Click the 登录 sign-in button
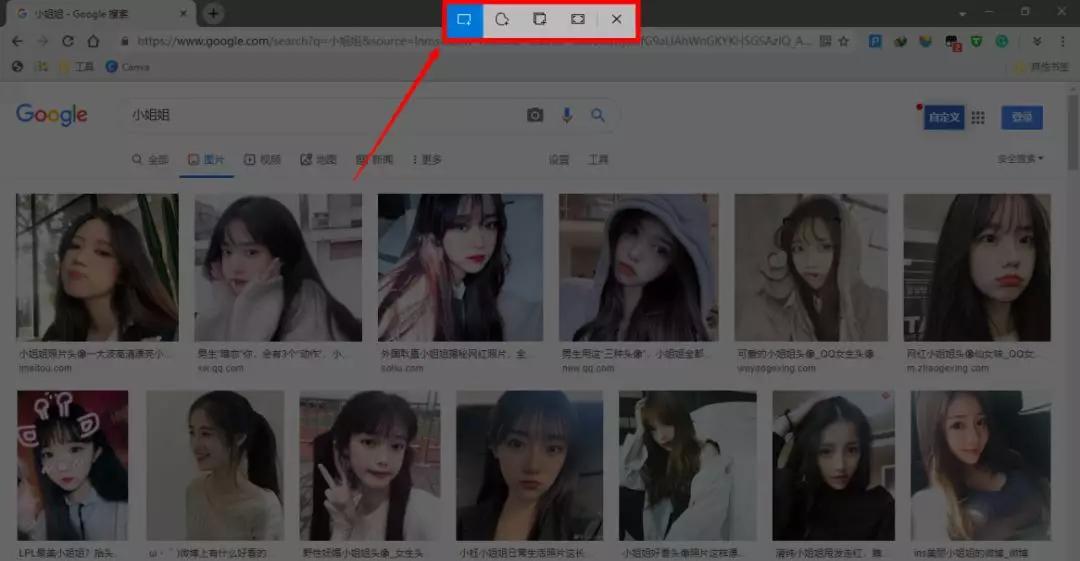Screen dimensions: 1080x561 pyautogui.click(x=1021, y=118)
